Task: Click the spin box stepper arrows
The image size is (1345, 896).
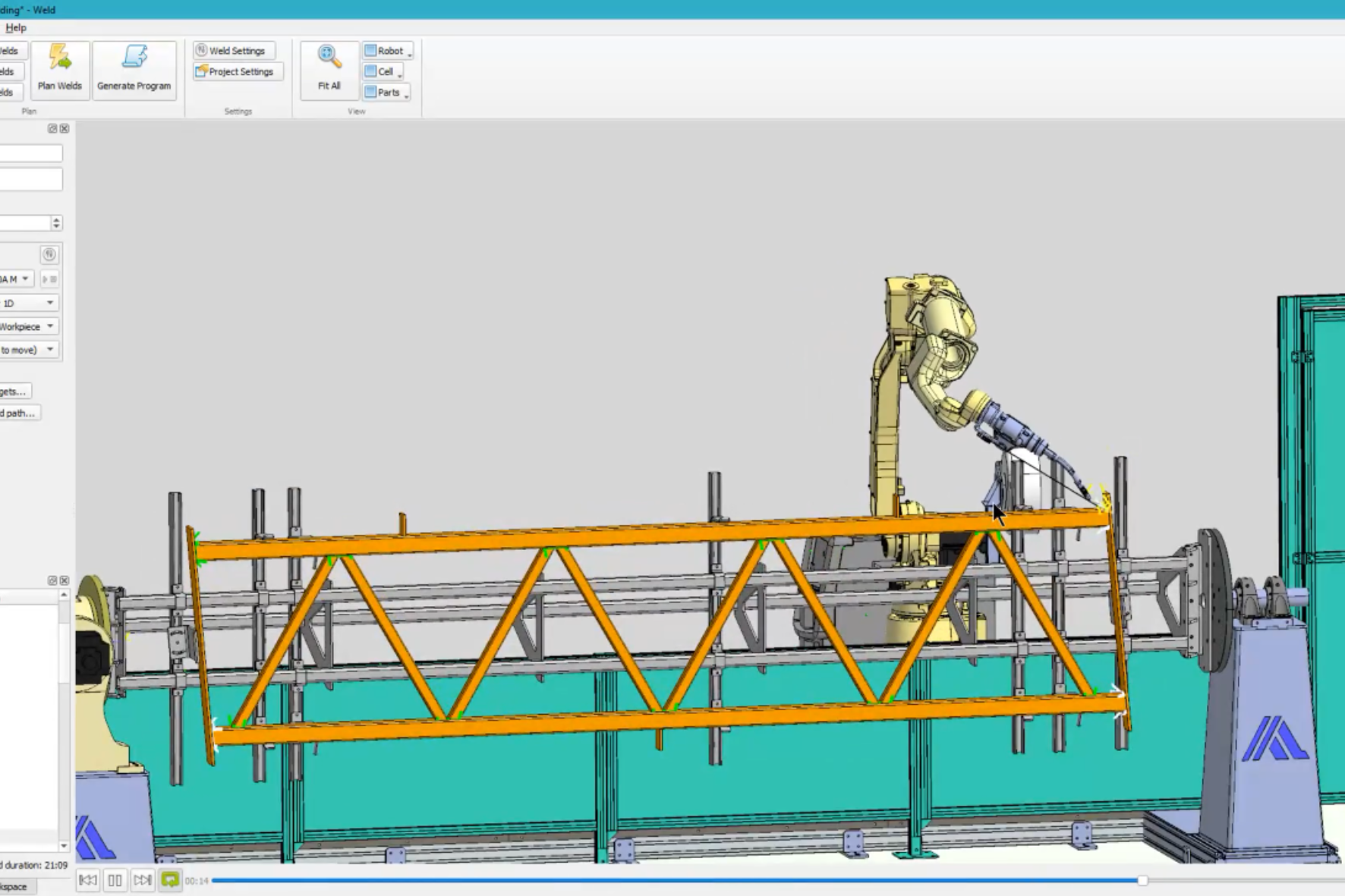Action: [x=56, y=223]
